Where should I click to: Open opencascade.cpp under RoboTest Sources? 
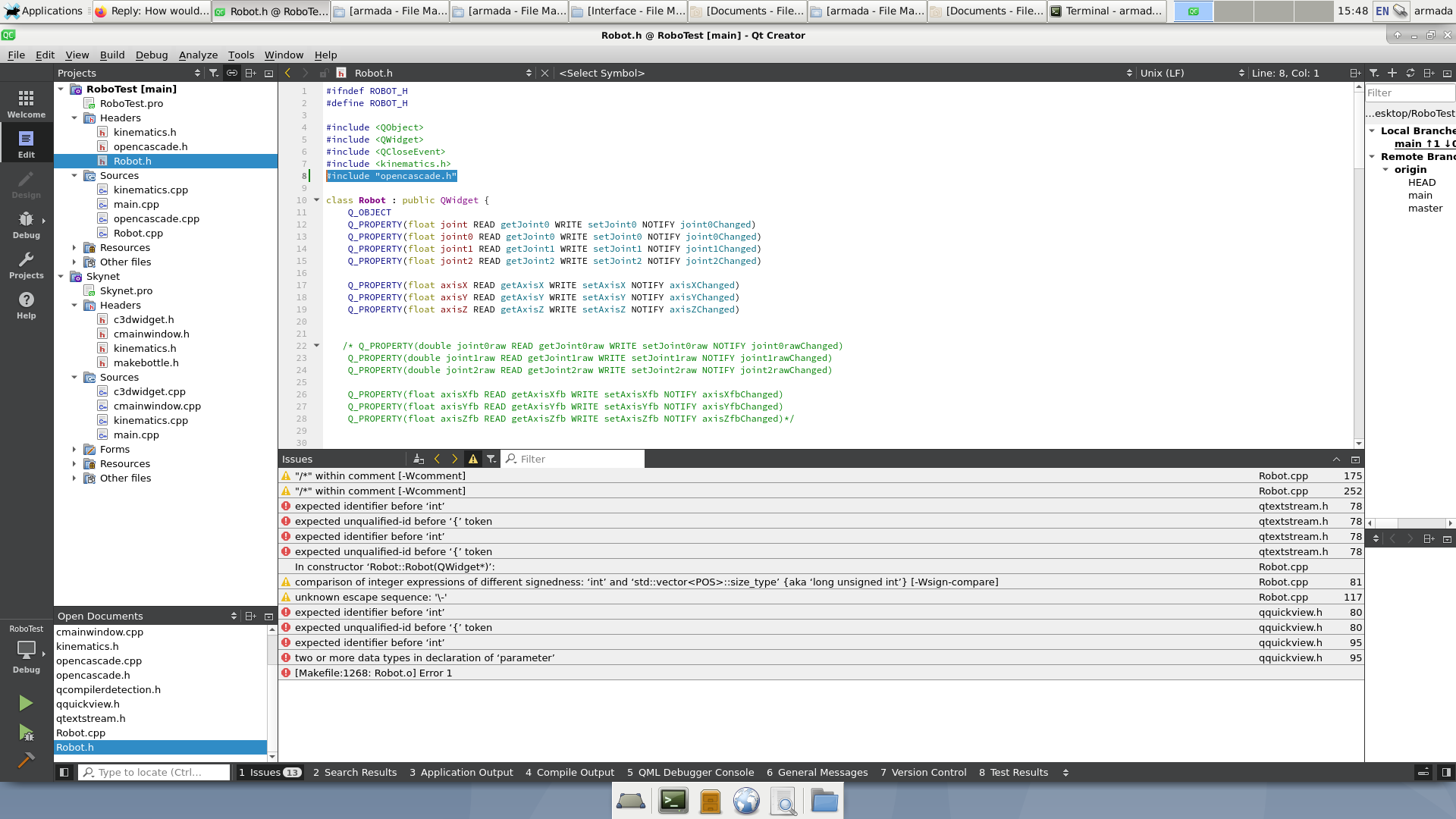pyautogui.click(x=156, y=218)
